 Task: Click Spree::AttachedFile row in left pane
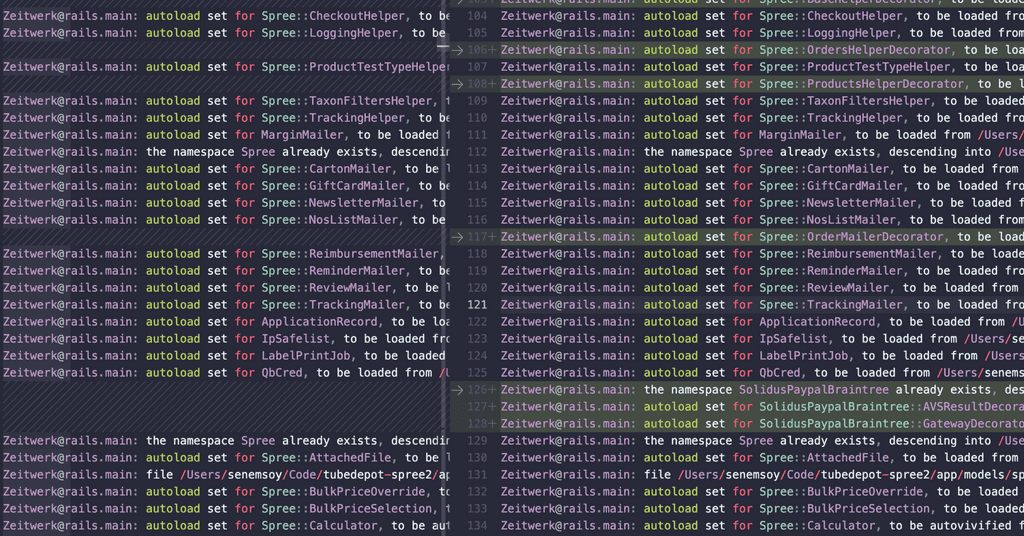pos(225,458)
